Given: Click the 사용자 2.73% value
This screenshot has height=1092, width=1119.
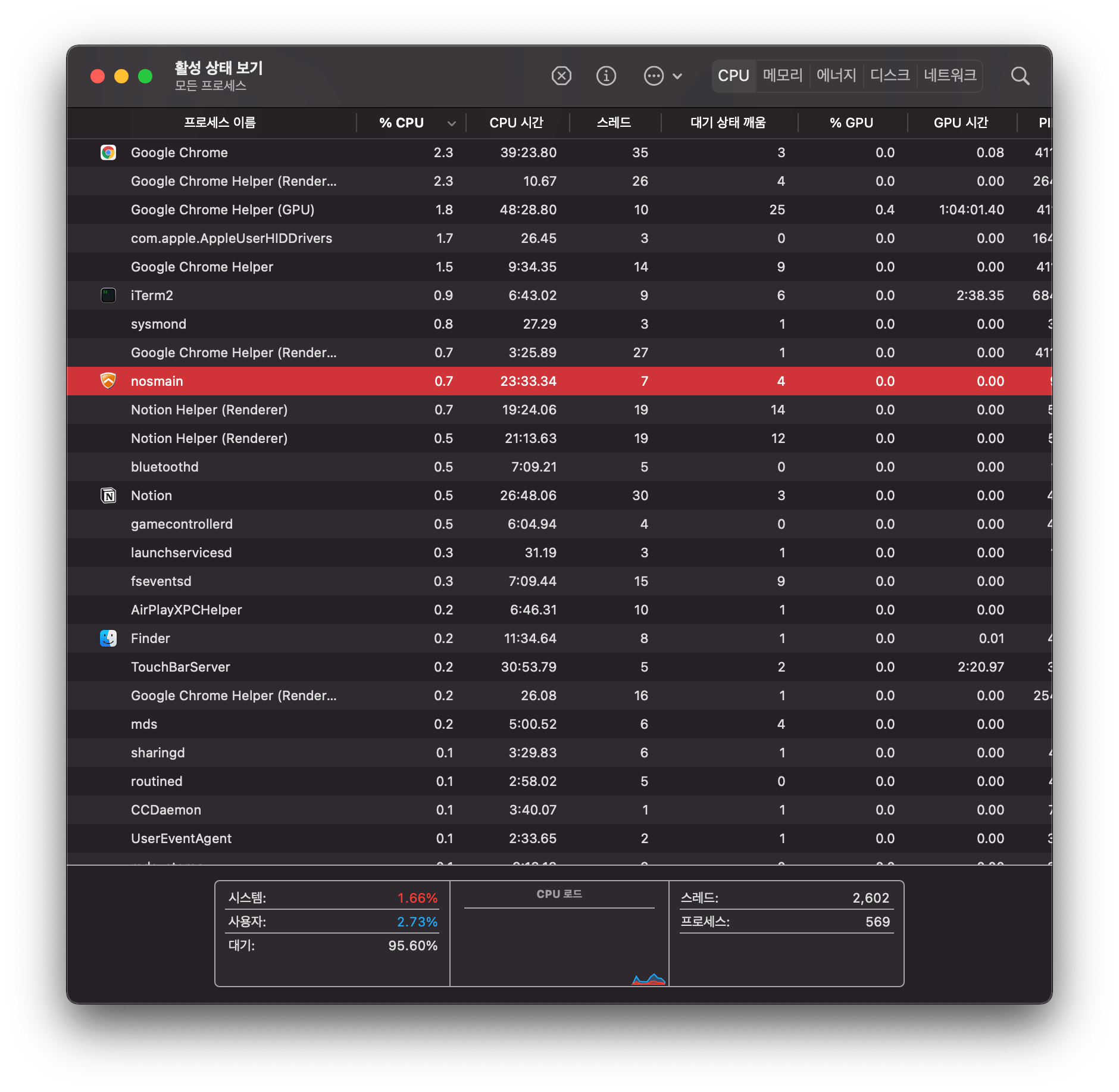Looking at the screenshot, I should pyautogui.click(x=417, y=922).
